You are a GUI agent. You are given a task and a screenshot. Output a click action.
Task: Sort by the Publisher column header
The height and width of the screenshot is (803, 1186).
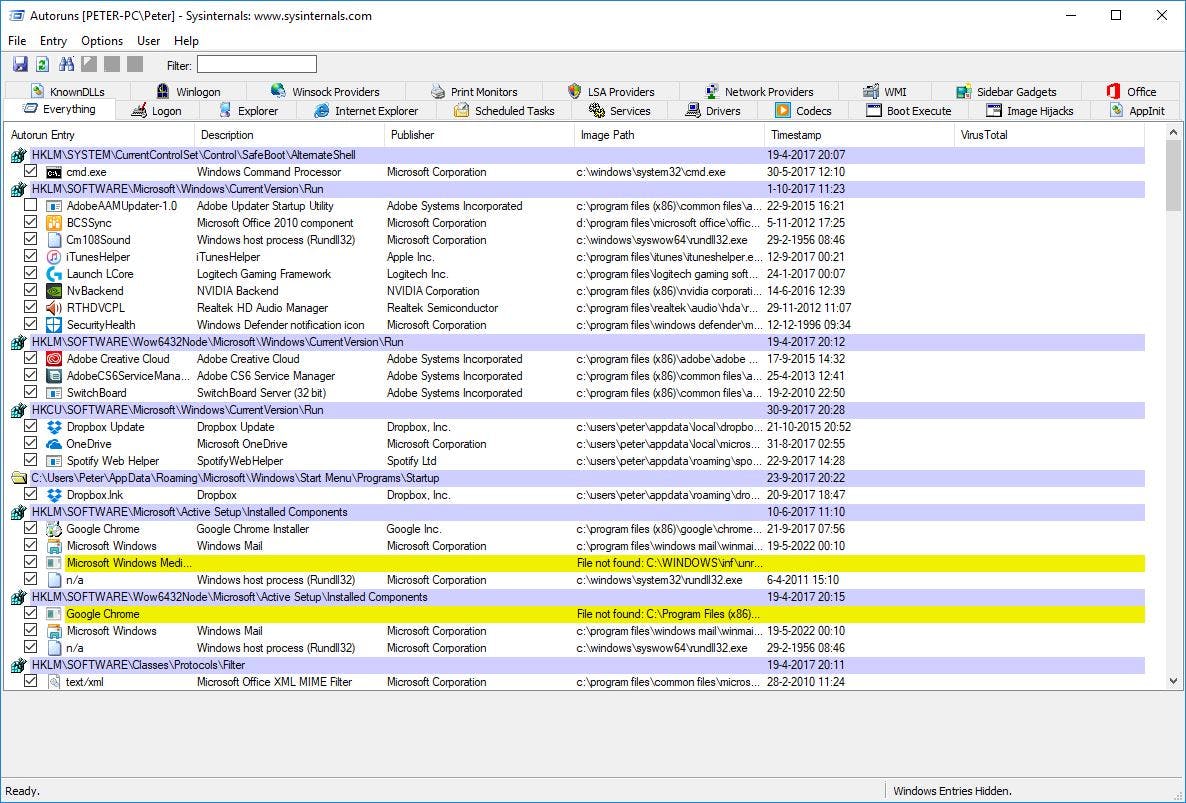point(412,135)
